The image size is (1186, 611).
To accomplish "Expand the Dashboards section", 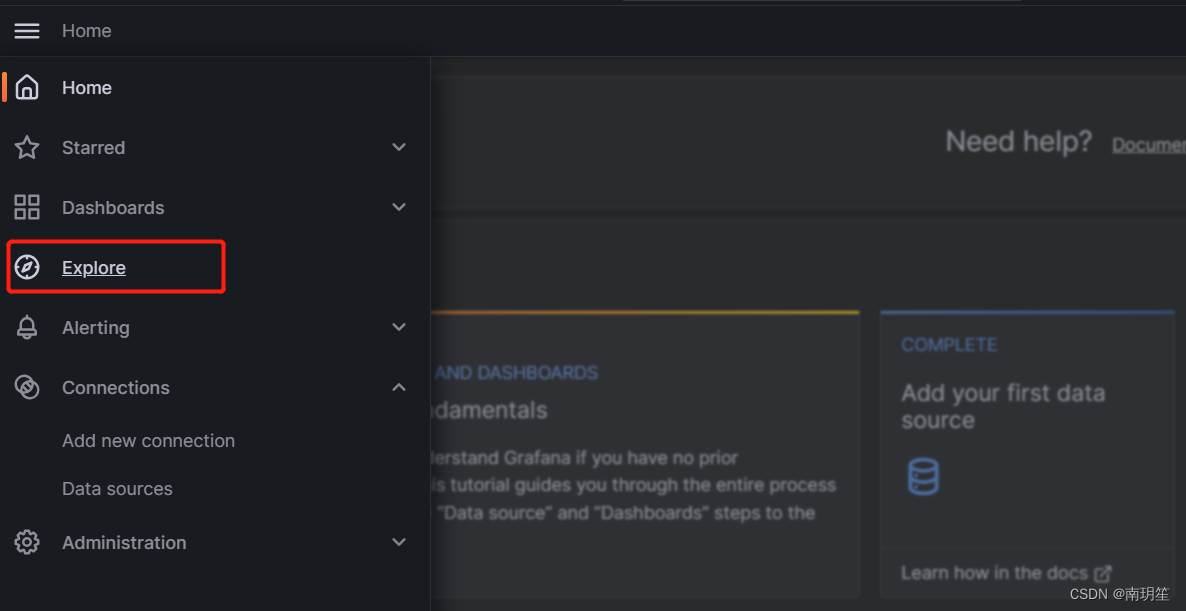I will (399, 207).
